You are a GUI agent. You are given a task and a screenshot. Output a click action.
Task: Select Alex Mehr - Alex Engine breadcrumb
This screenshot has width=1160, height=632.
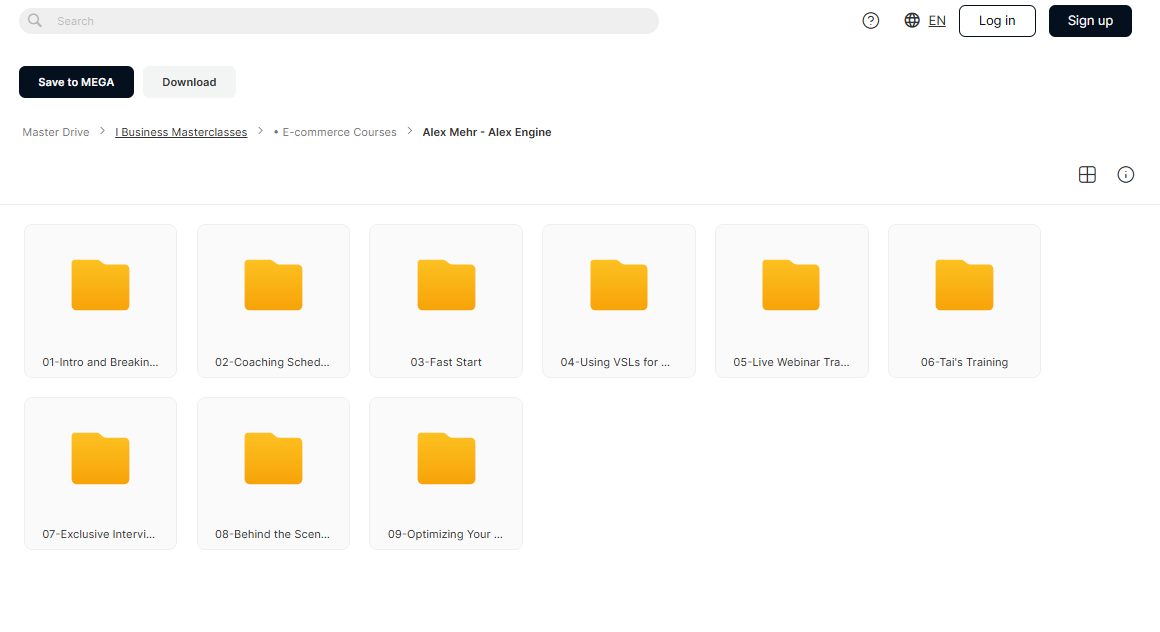[x=487, y=132]
